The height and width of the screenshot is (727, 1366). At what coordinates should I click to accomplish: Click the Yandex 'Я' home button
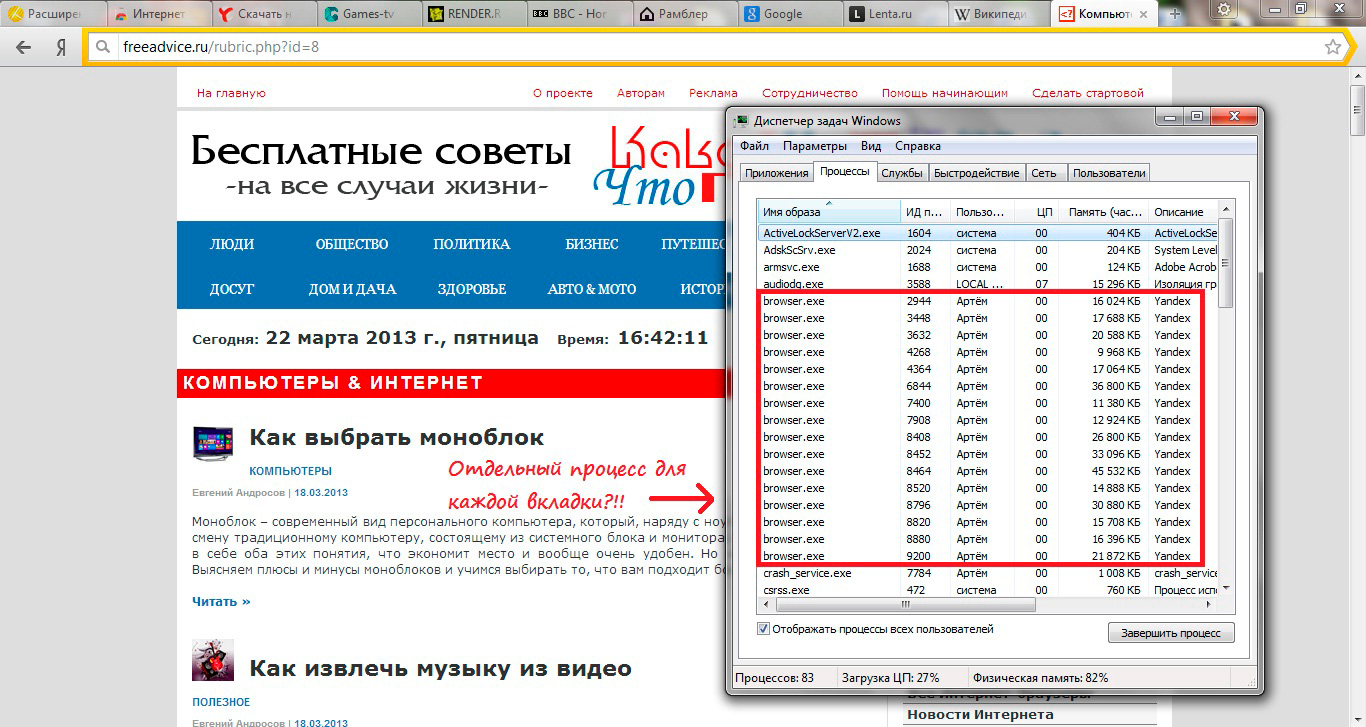click(61, 47)
